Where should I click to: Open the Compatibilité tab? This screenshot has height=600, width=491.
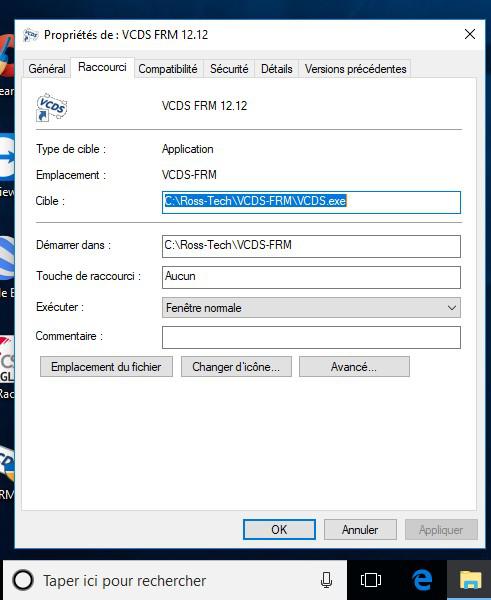(x=168, y=69)
